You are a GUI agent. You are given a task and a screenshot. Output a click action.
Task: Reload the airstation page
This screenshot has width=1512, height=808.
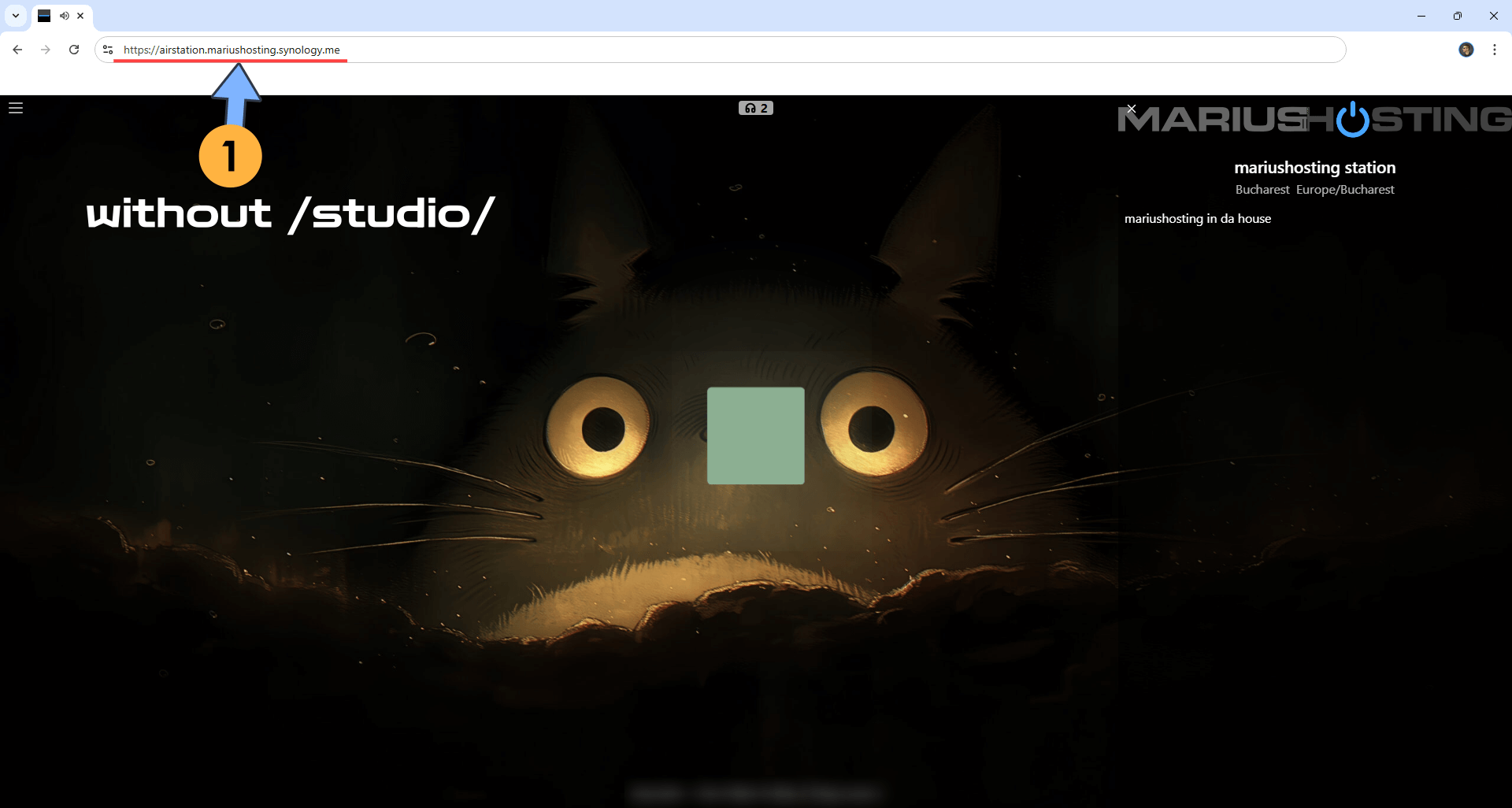pos(74,50)
